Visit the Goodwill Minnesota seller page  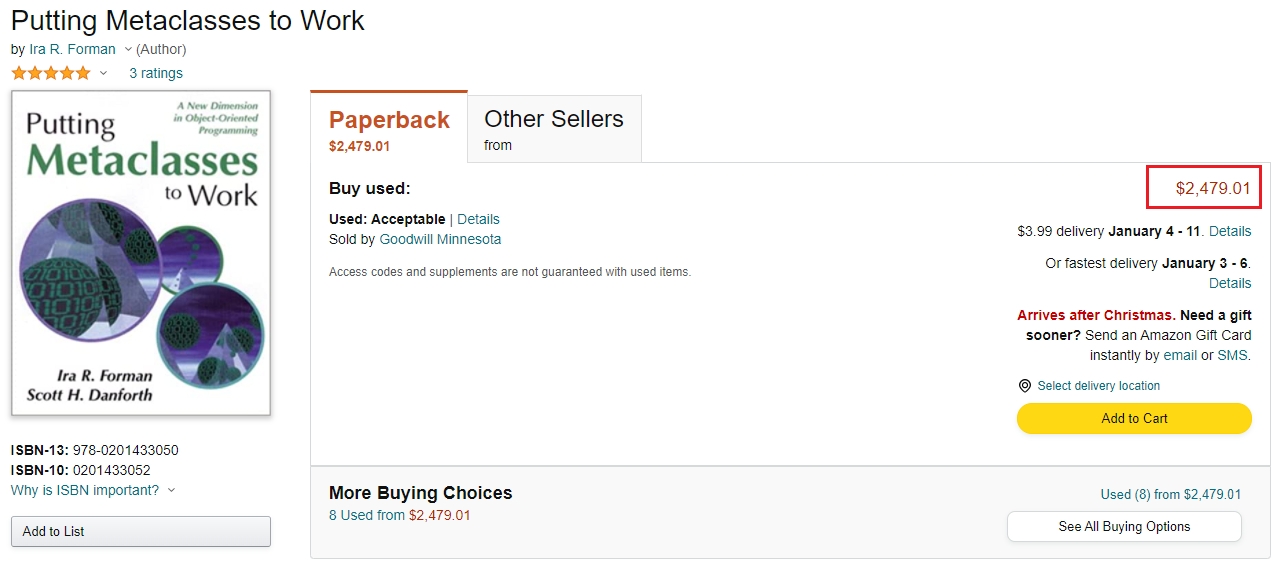[440, 239]
